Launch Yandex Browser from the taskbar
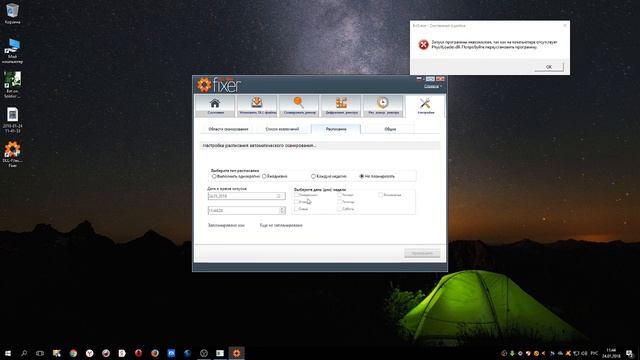Image resolution: width=640 pixels, height=360 pixels. [89, 353]
